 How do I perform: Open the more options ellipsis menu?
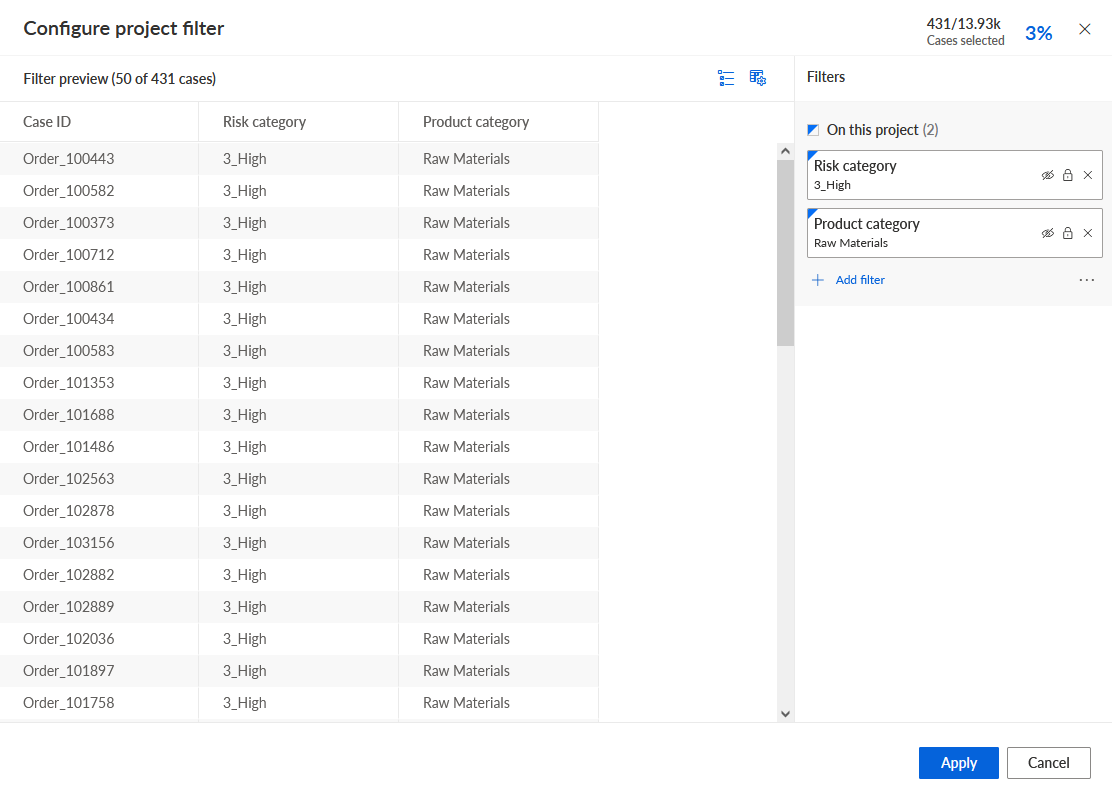point(1086,280)
